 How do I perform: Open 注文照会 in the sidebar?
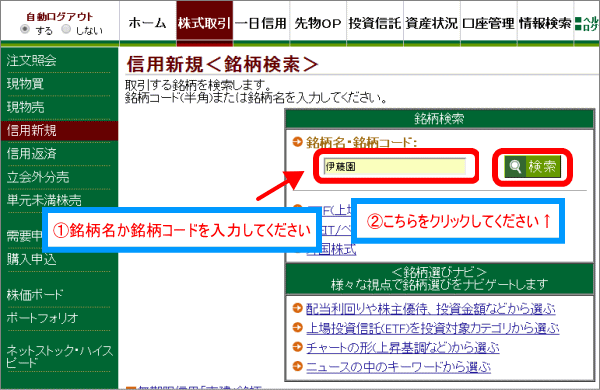(31, 60)
